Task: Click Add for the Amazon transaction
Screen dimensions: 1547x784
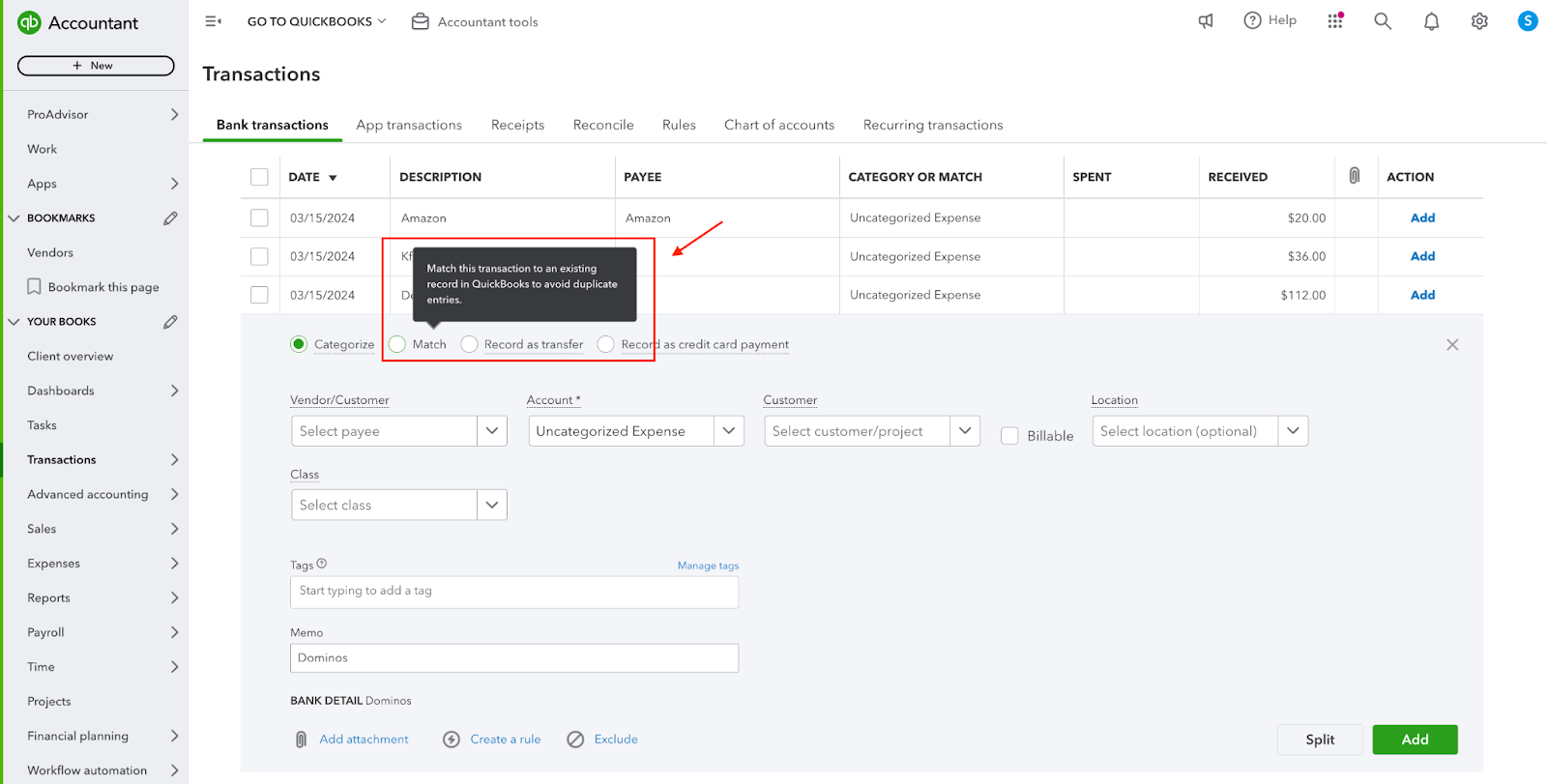Action: point(1422,218)
